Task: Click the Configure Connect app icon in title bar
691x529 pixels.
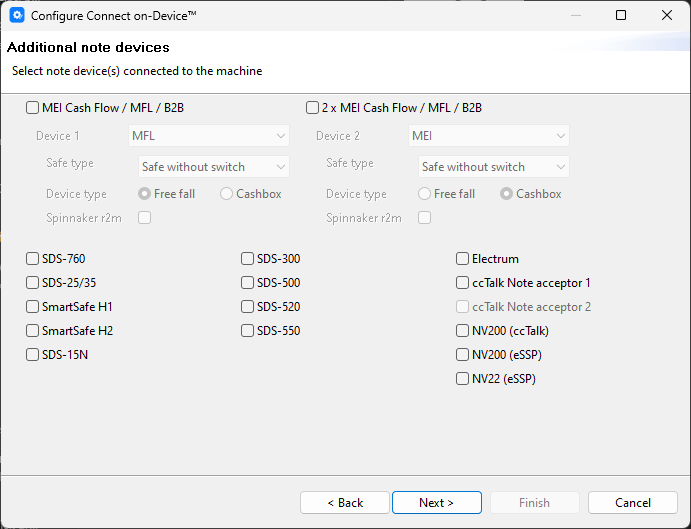Action: click(17, 16)
